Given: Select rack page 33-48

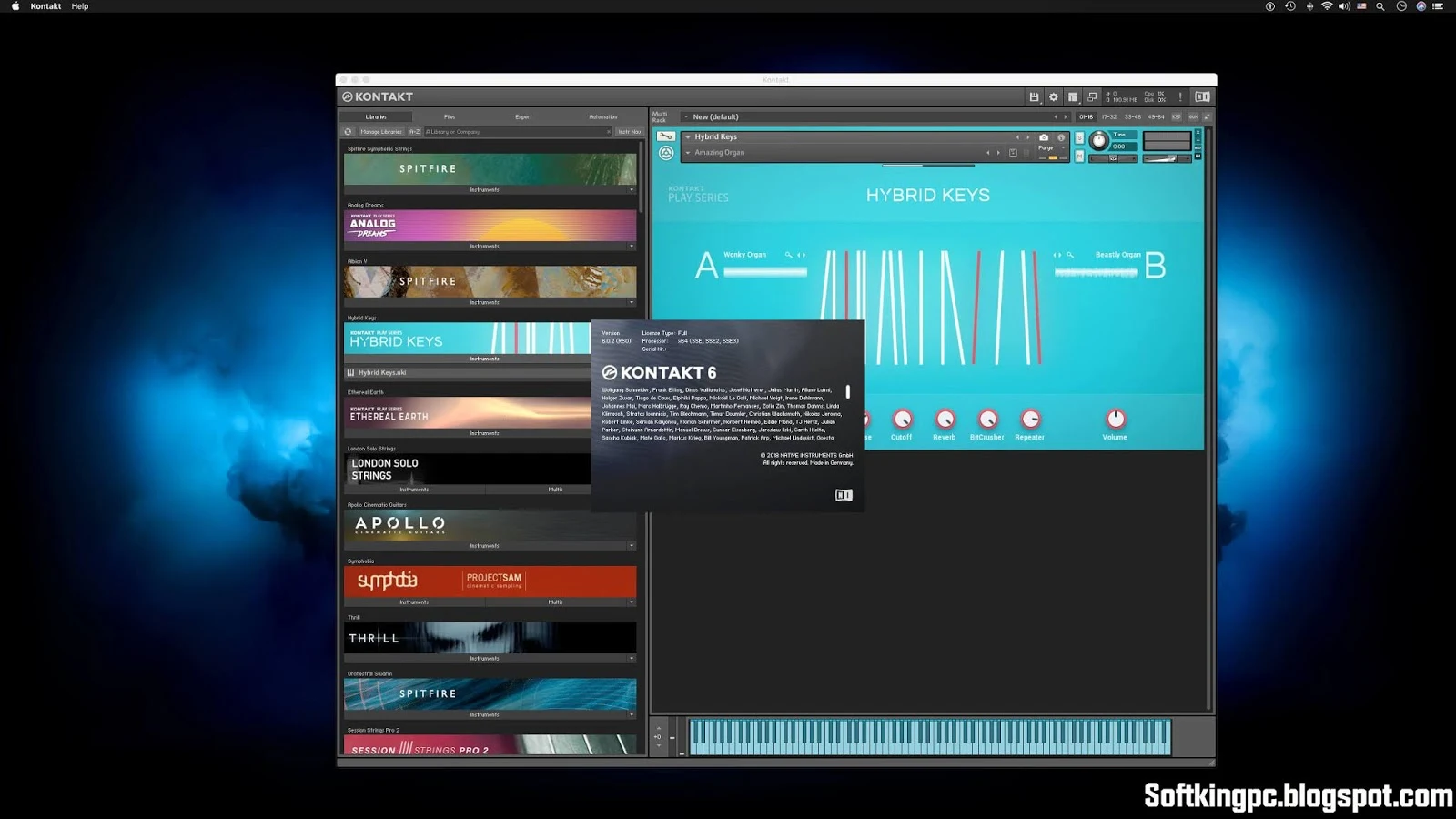Looking at the screenshot, I should pos(1133,116).
